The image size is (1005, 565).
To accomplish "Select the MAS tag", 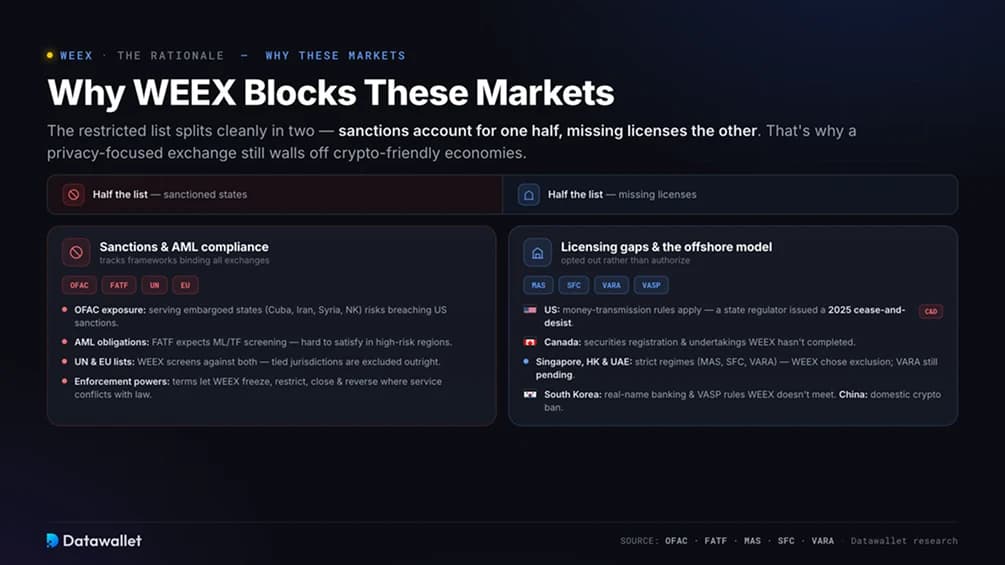I will [538, 285].
